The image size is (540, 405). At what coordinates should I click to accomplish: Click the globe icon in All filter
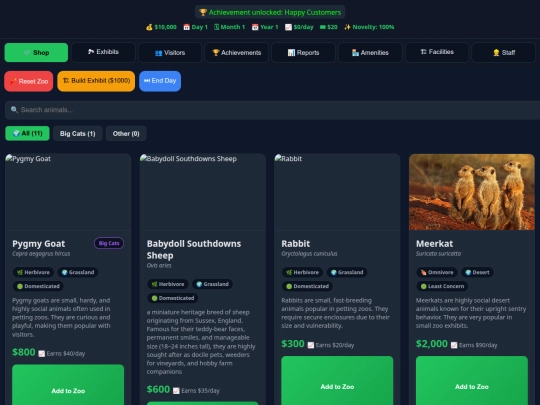[x=16, y=133]
